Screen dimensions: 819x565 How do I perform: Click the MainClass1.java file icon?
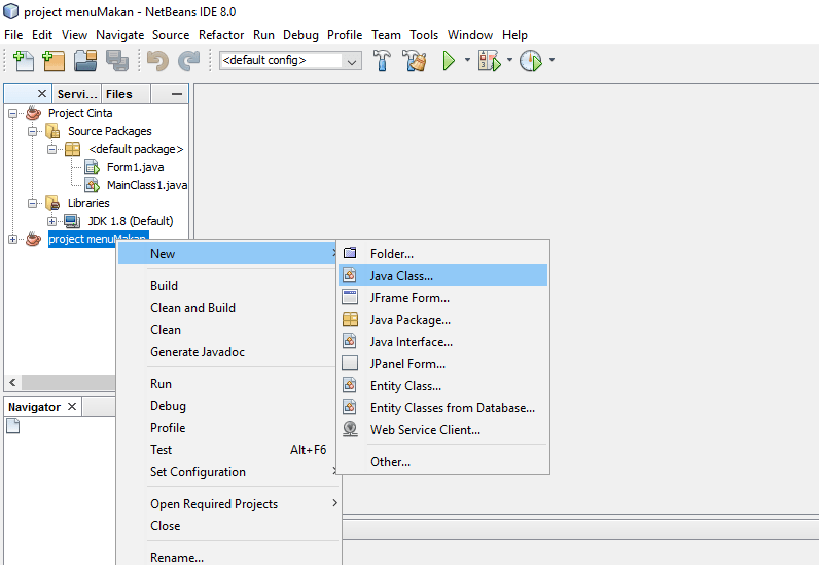92,185
